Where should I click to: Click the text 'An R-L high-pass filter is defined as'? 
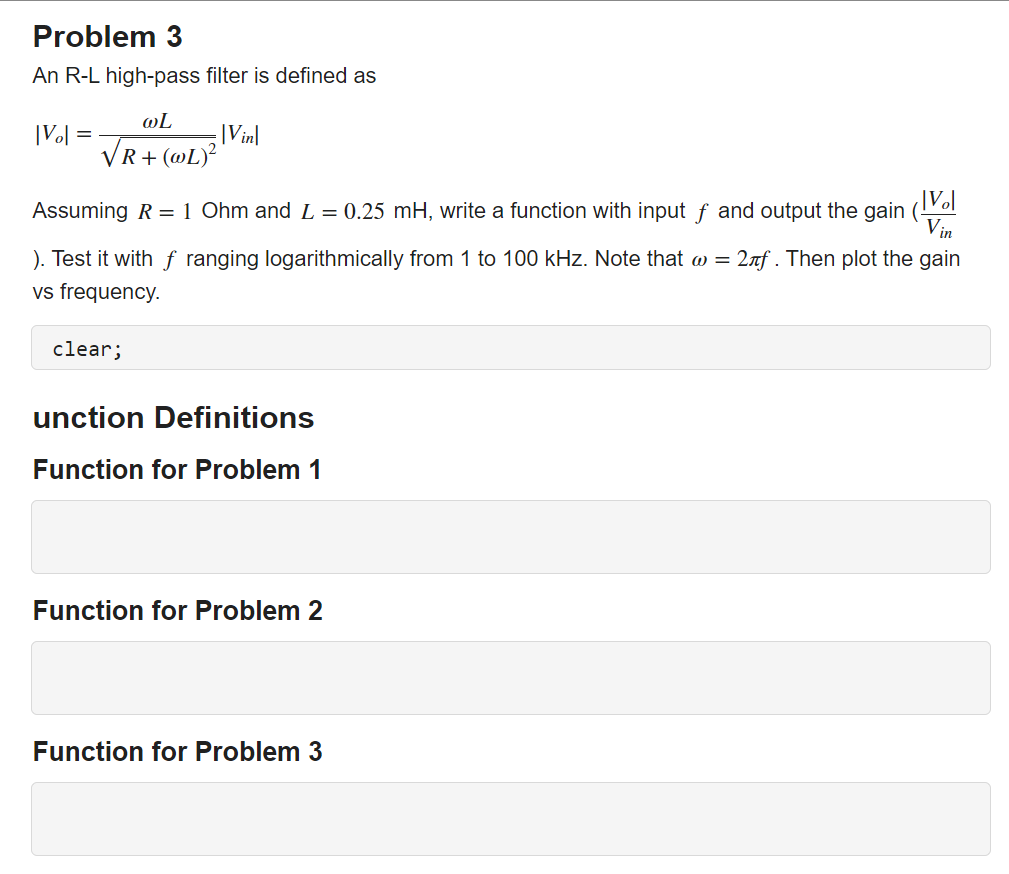click(205, 76)
